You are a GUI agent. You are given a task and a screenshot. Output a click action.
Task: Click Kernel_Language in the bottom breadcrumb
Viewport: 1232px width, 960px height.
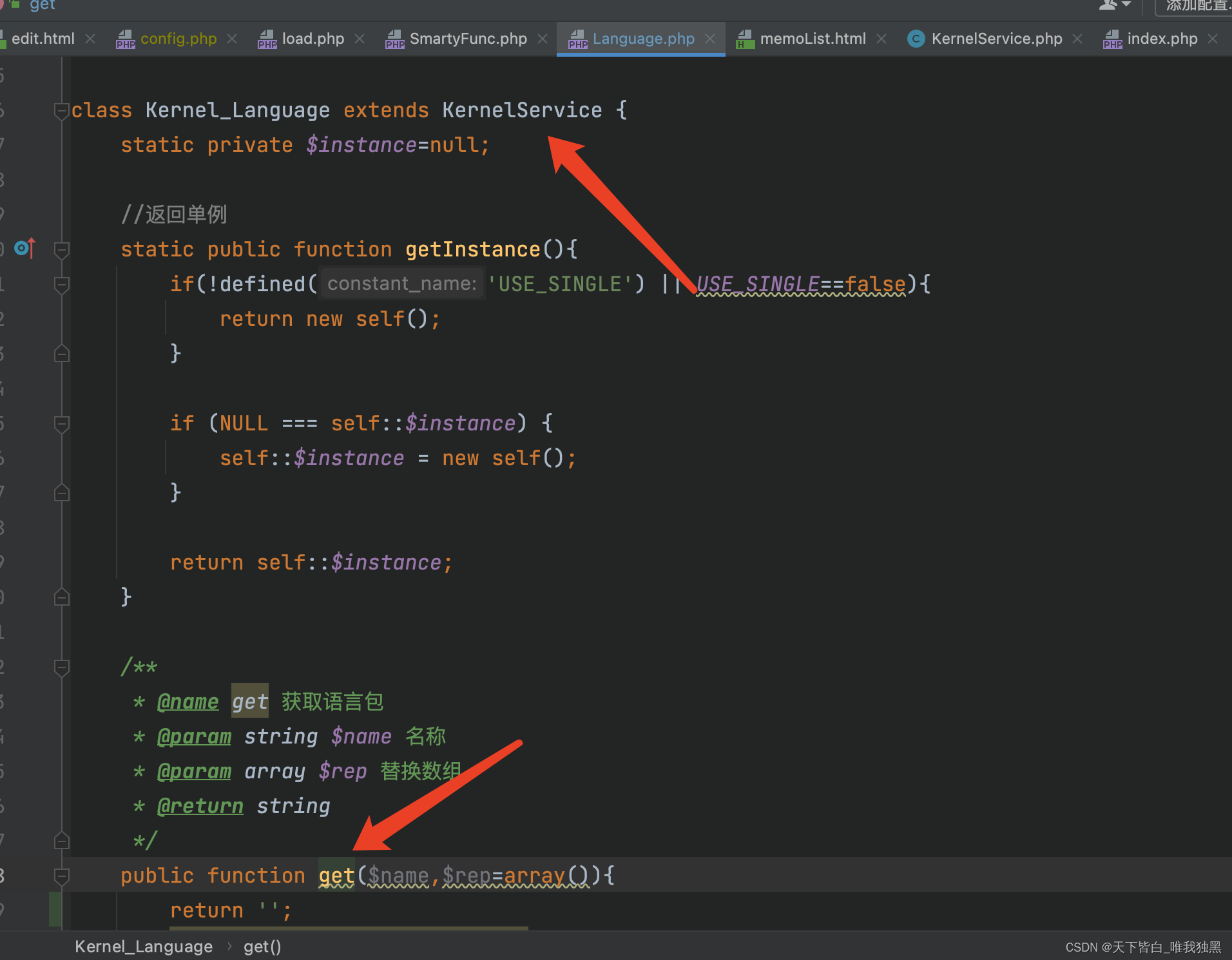(x=144, y=946)
